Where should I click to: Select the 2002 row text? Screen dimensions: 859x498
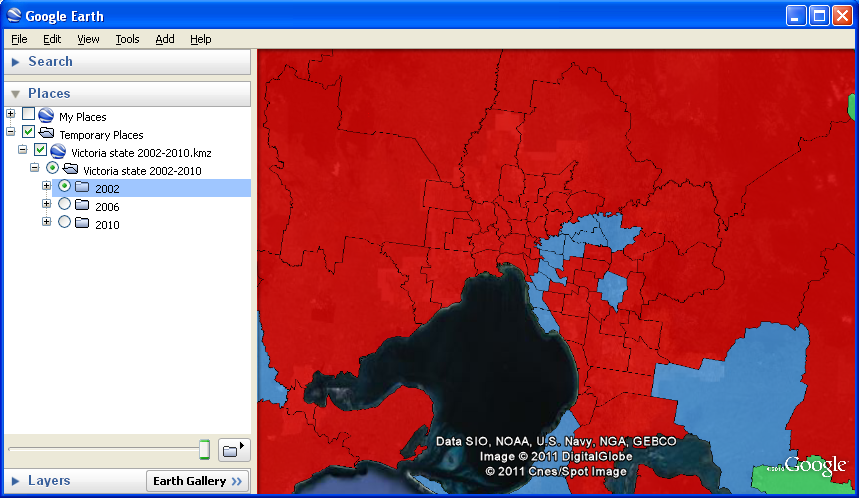coord(107,189)
